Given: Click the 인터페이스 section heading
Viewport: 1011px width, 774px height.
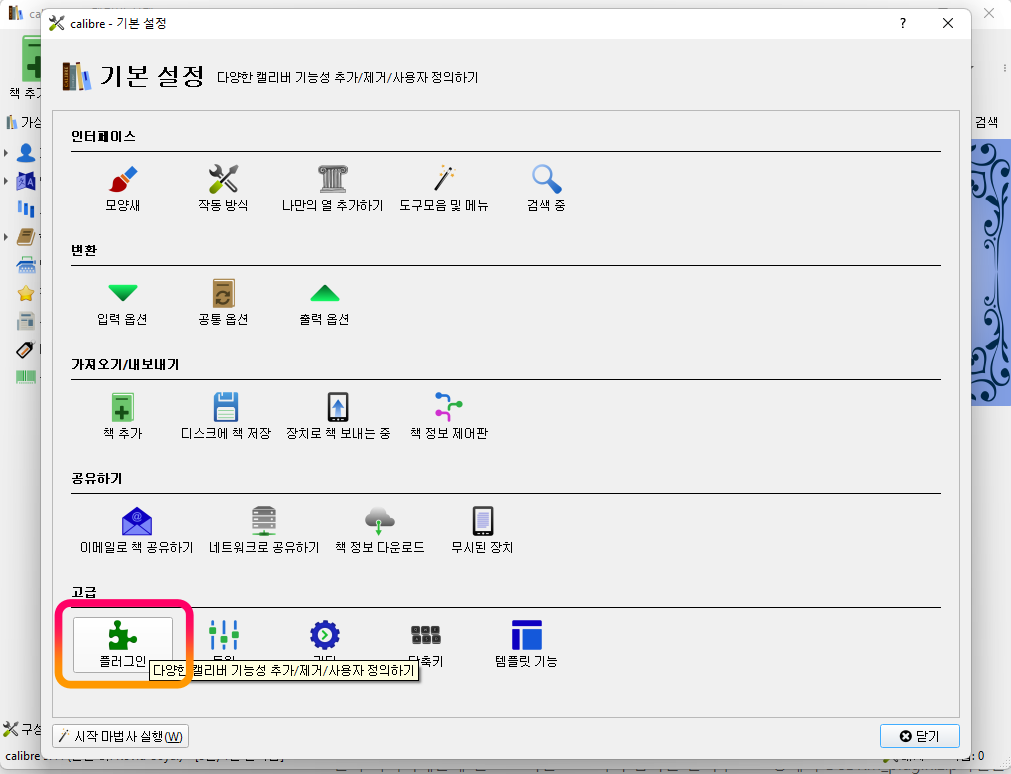Looking at the screenshot, I should point(103,136).
